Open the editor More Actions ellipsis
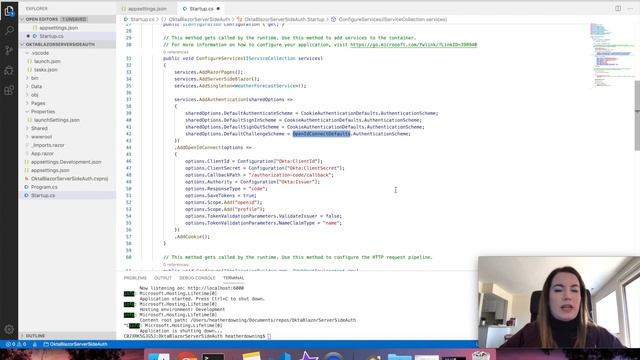640x360 pixels. coord(630,8)
